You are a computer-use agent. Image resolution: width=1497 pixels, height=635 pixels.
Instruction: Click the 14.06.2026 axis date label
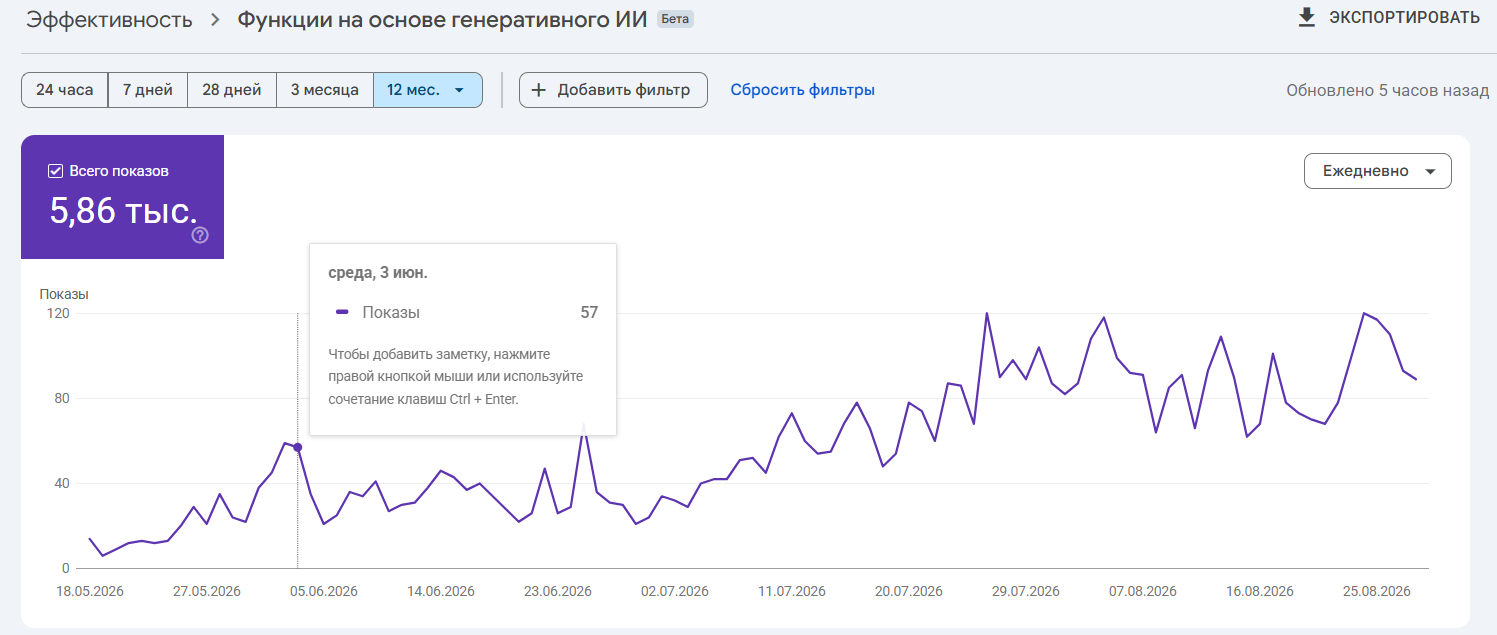click(x=440, y=591)
